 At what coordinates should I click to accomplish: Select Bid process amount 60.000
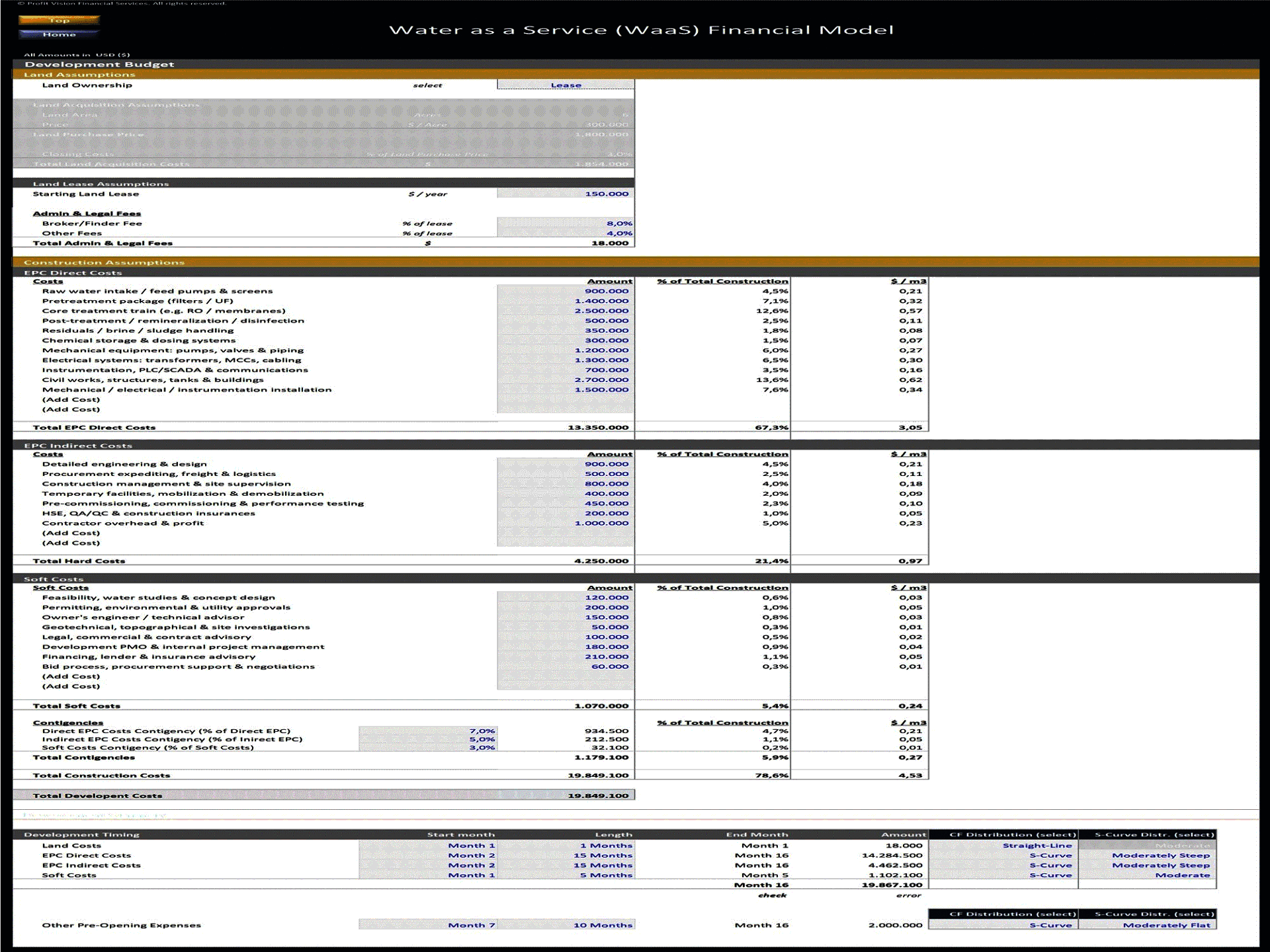click(x=566, y=666)
